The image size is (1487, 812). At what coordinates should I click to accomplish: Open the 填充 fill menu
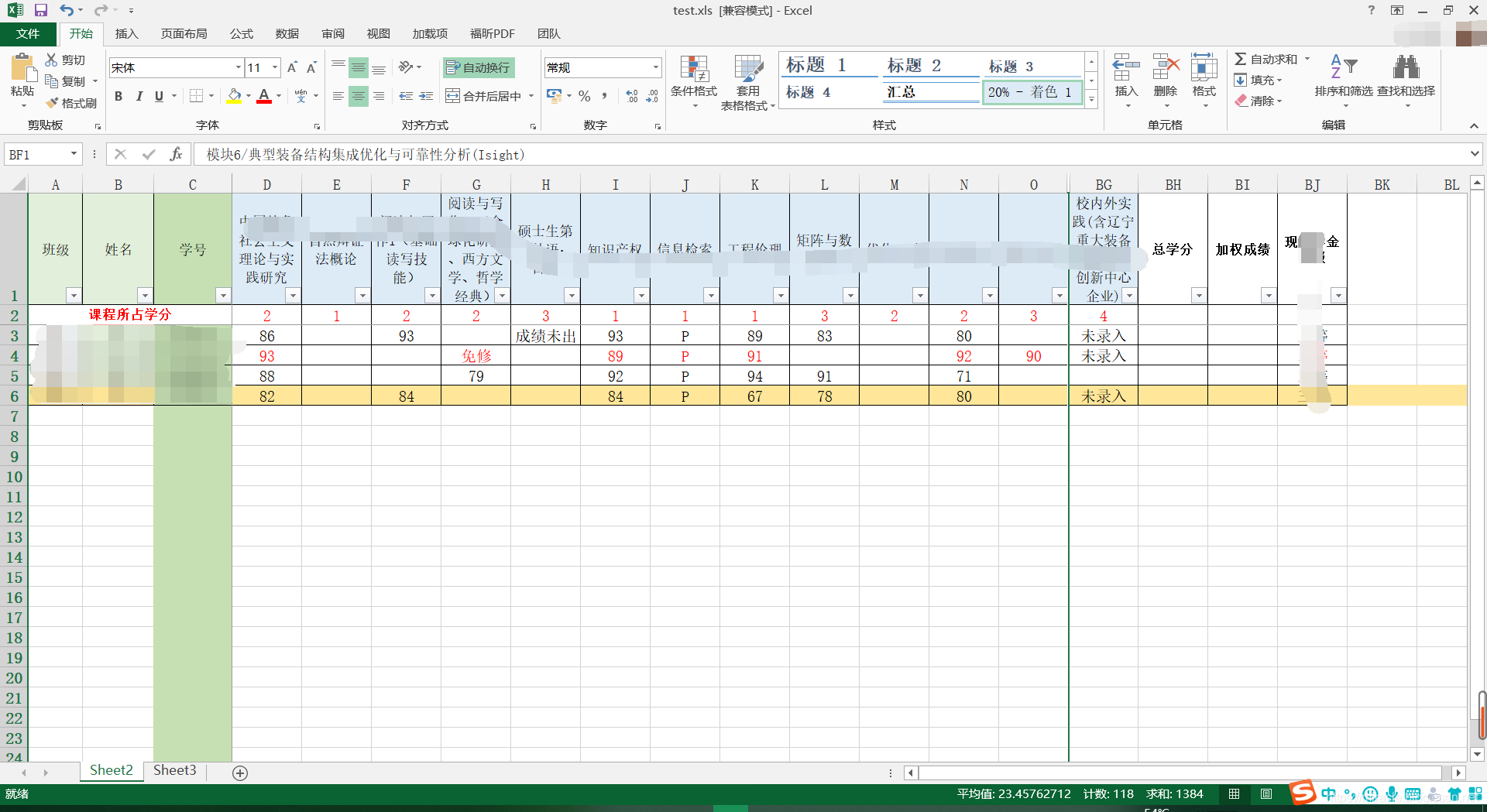tap(1258, 81)
